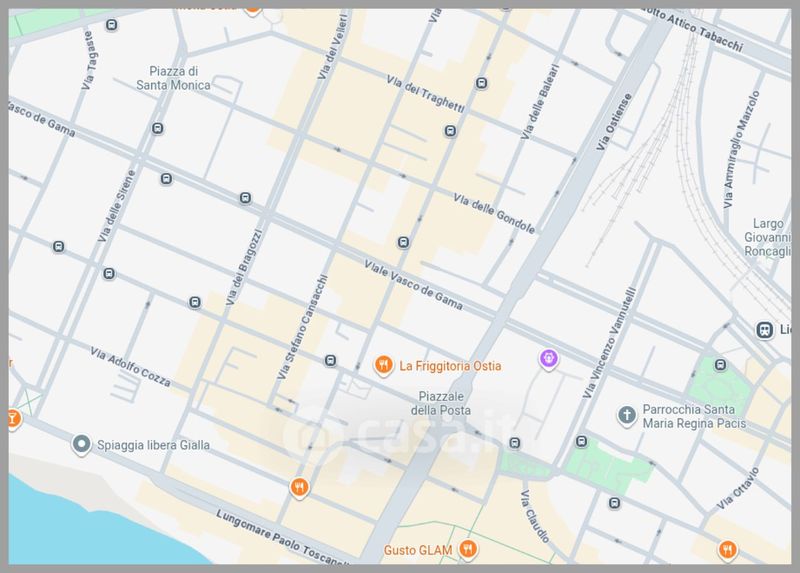Click the La Friggitoria Ostia restaurant icon
This screenshot has height=573, width=800.
tap(382, 366)
